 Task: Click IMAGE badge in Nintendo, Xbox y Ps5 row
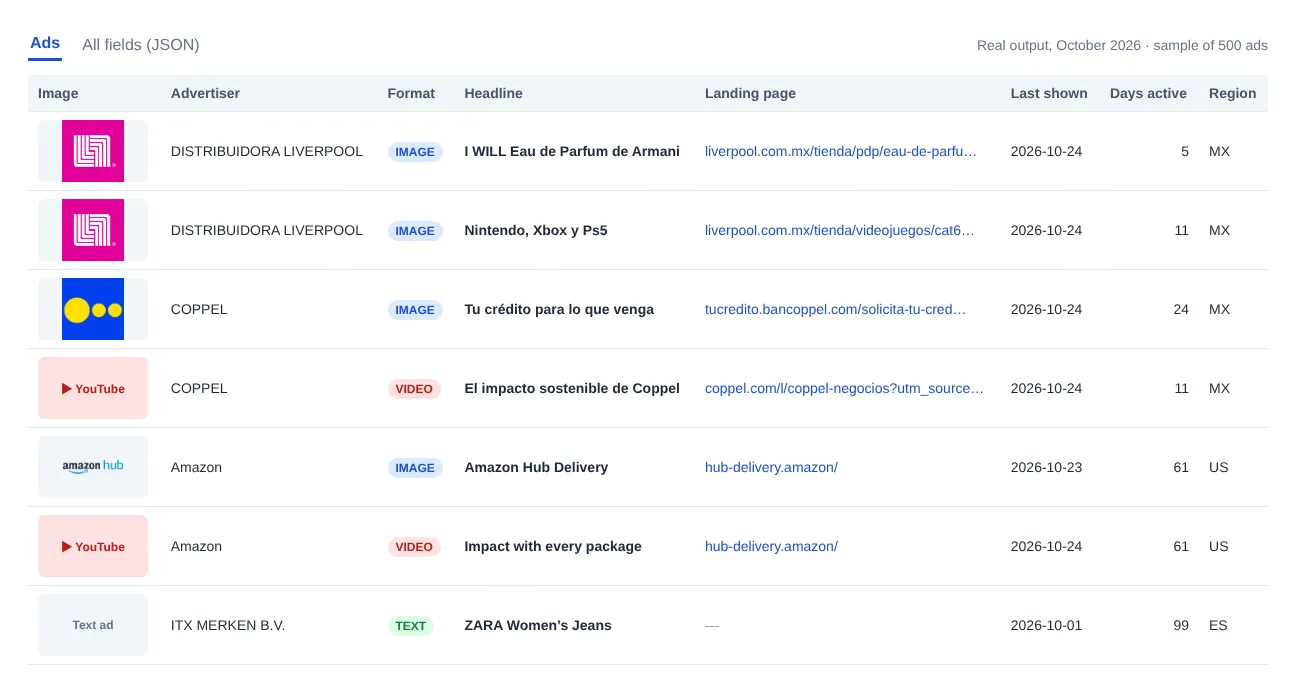pos(415,231)
